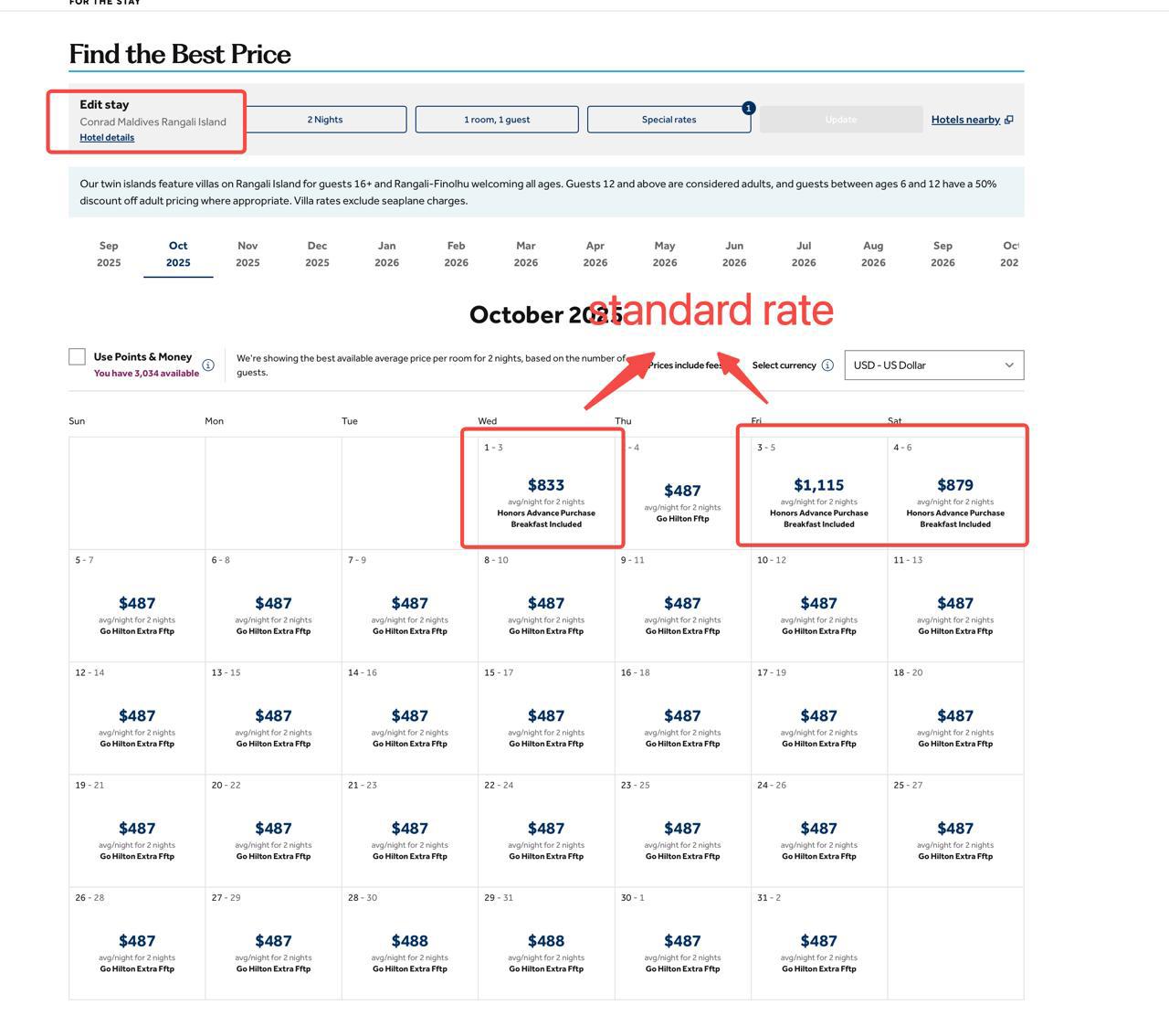Open the 1 room, 1 guest selector
Viewport: 1169px width, 1036px height.
[497, 120]
